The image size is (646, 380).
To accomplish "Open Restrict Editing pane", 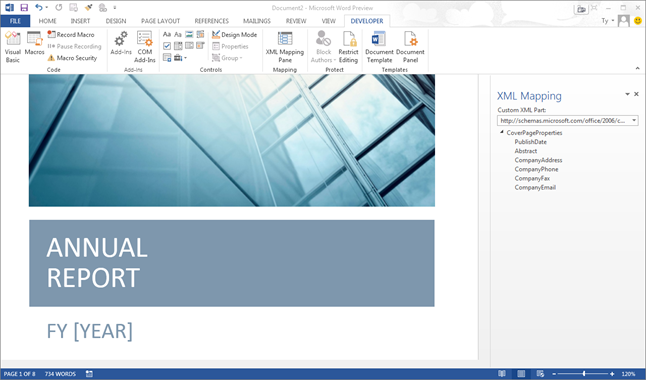I will coord(349,47).
